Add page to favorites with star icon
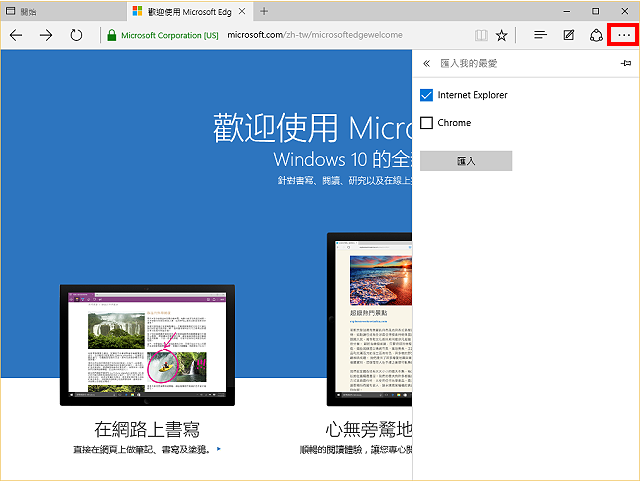The image size is (644, 481). point(501,35)
